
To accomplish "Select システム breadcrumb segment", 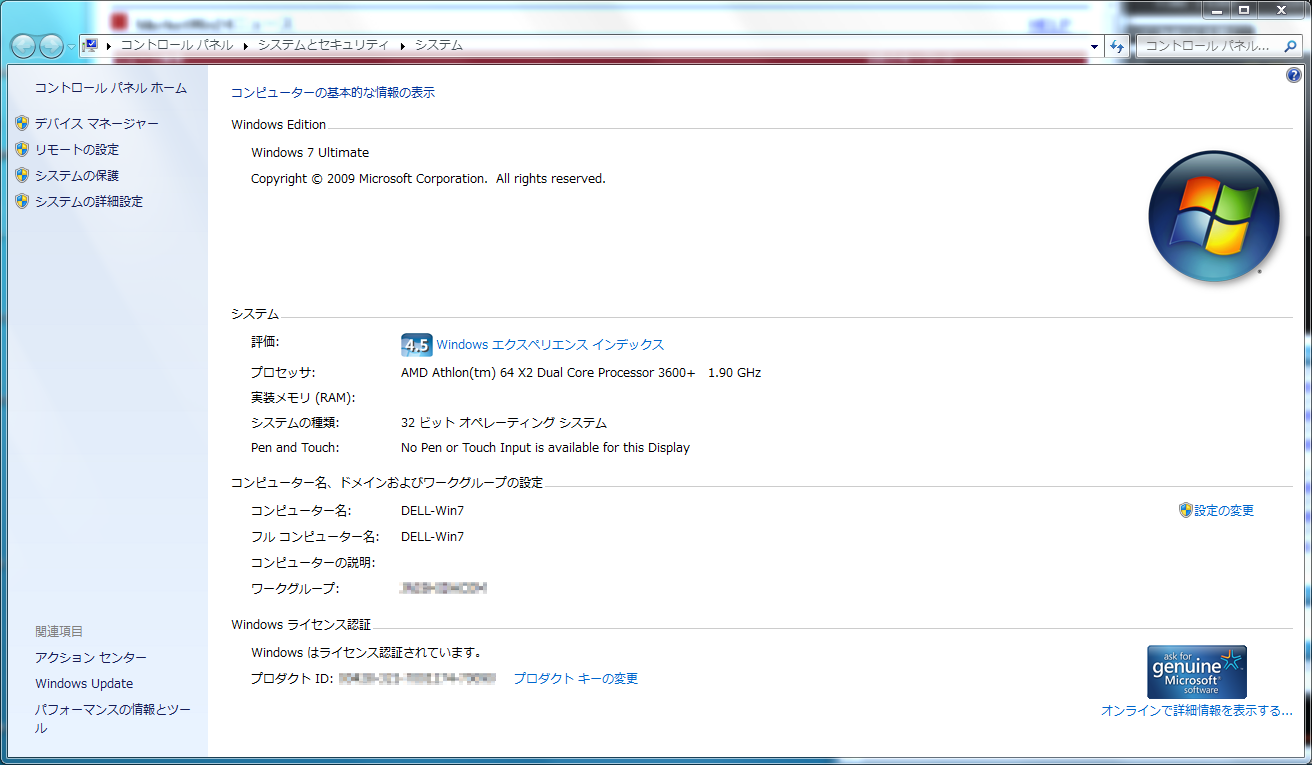I will point(439,45).
